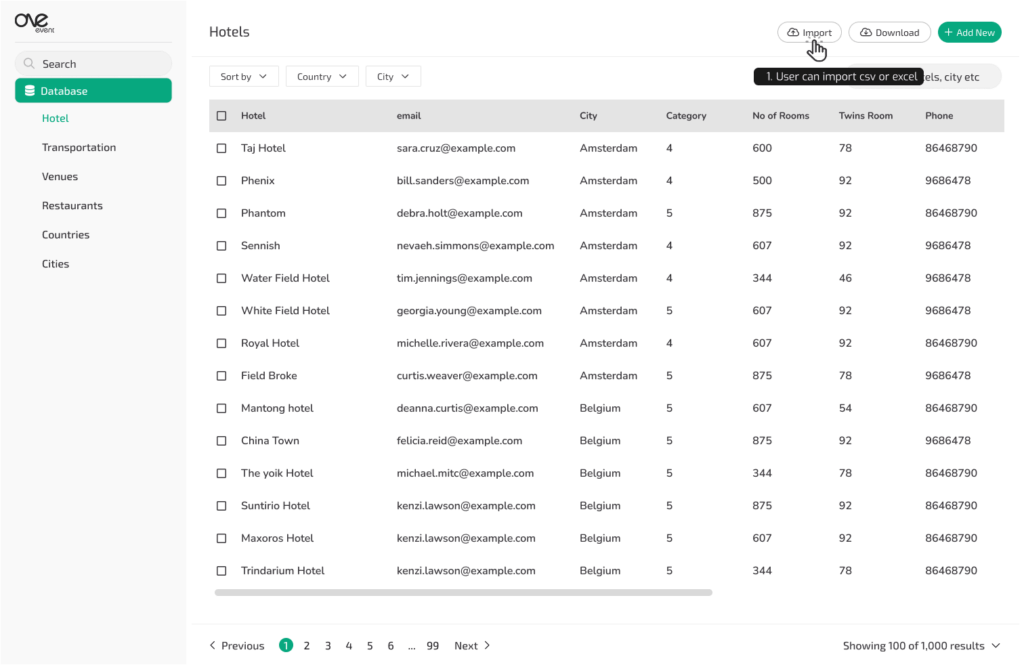
Task: Check the Taj Hotel row checkbox
Action: 222,148
